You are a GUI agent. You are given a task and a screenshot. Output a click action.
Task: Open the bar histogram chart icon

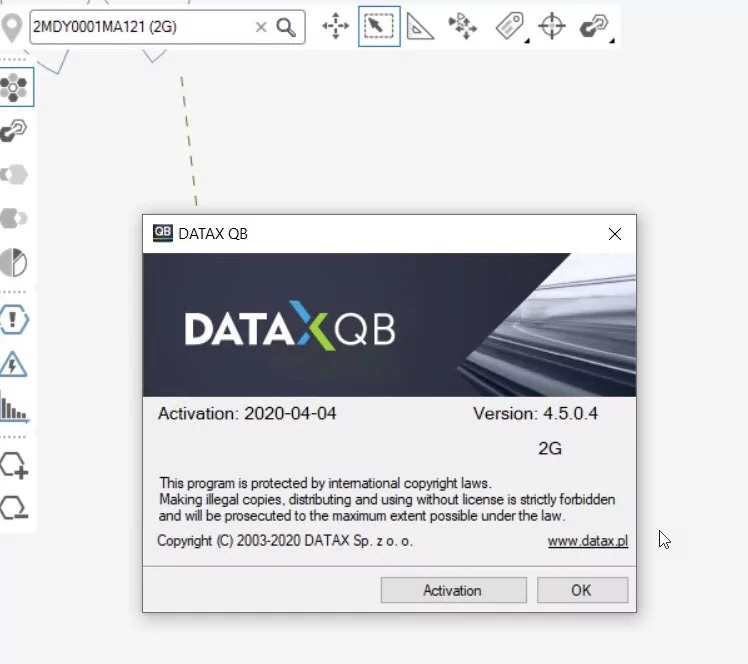coord(14,407)
